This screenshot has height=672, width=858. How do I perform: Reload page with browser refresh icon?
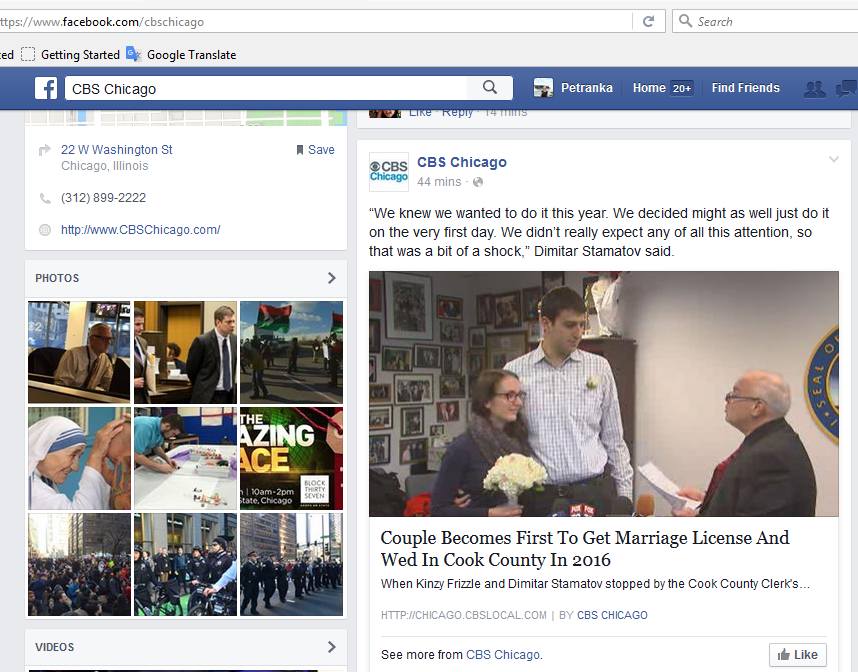point(648,21)
